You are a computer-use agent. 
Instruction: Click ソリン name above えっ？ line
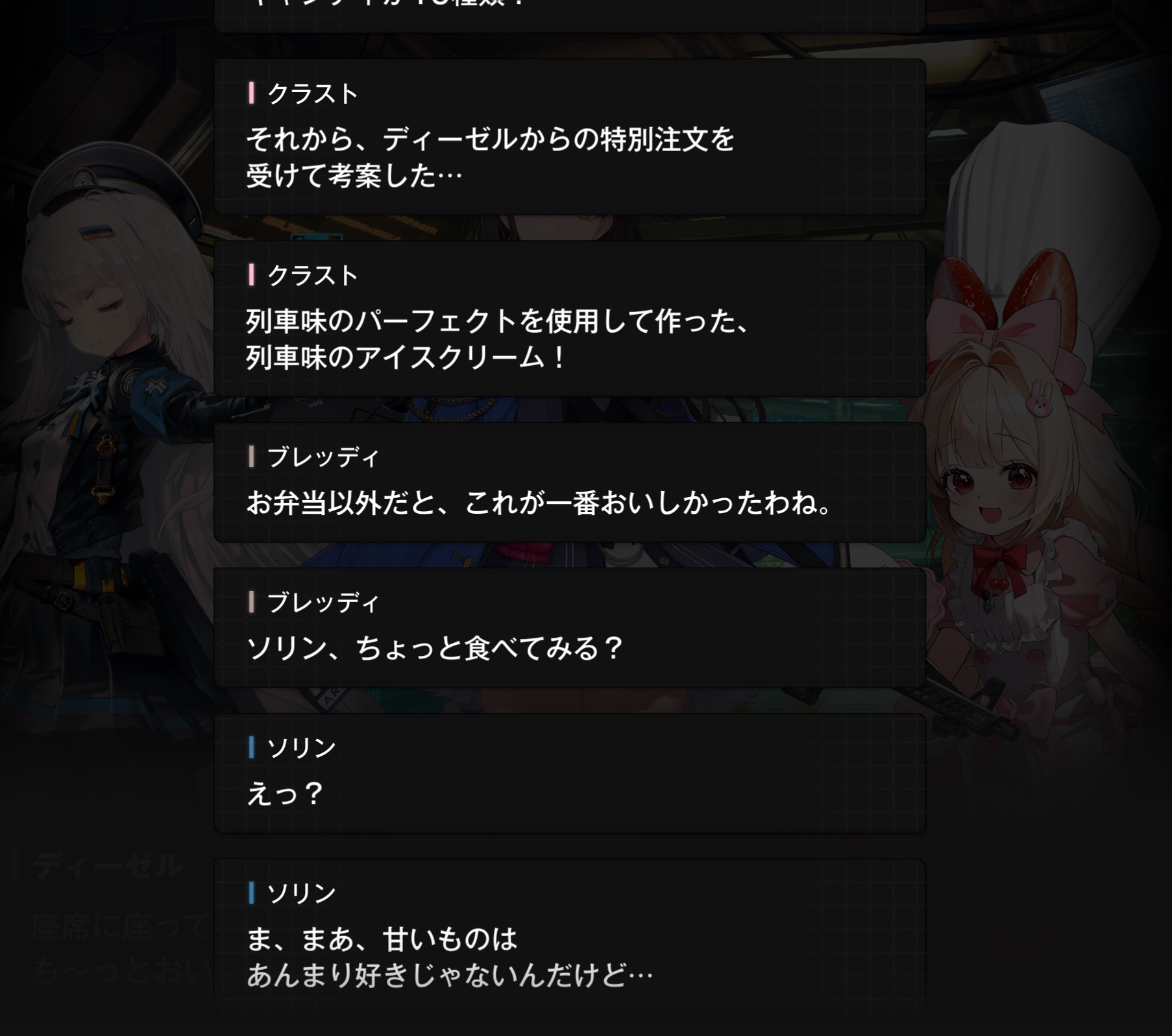pos(302,748)
